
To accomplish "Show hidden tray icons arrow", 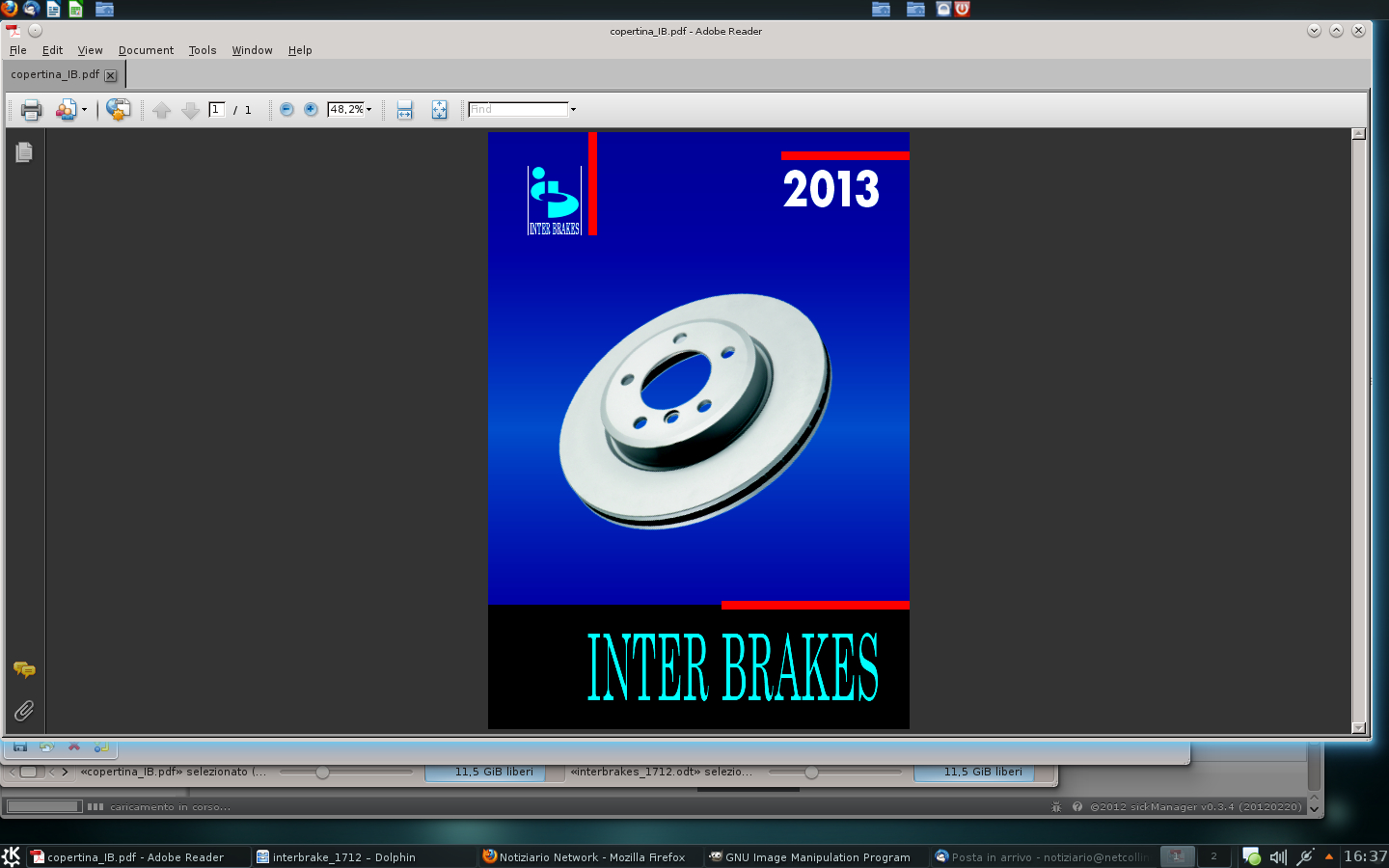I will click(x=1329, y=856).
